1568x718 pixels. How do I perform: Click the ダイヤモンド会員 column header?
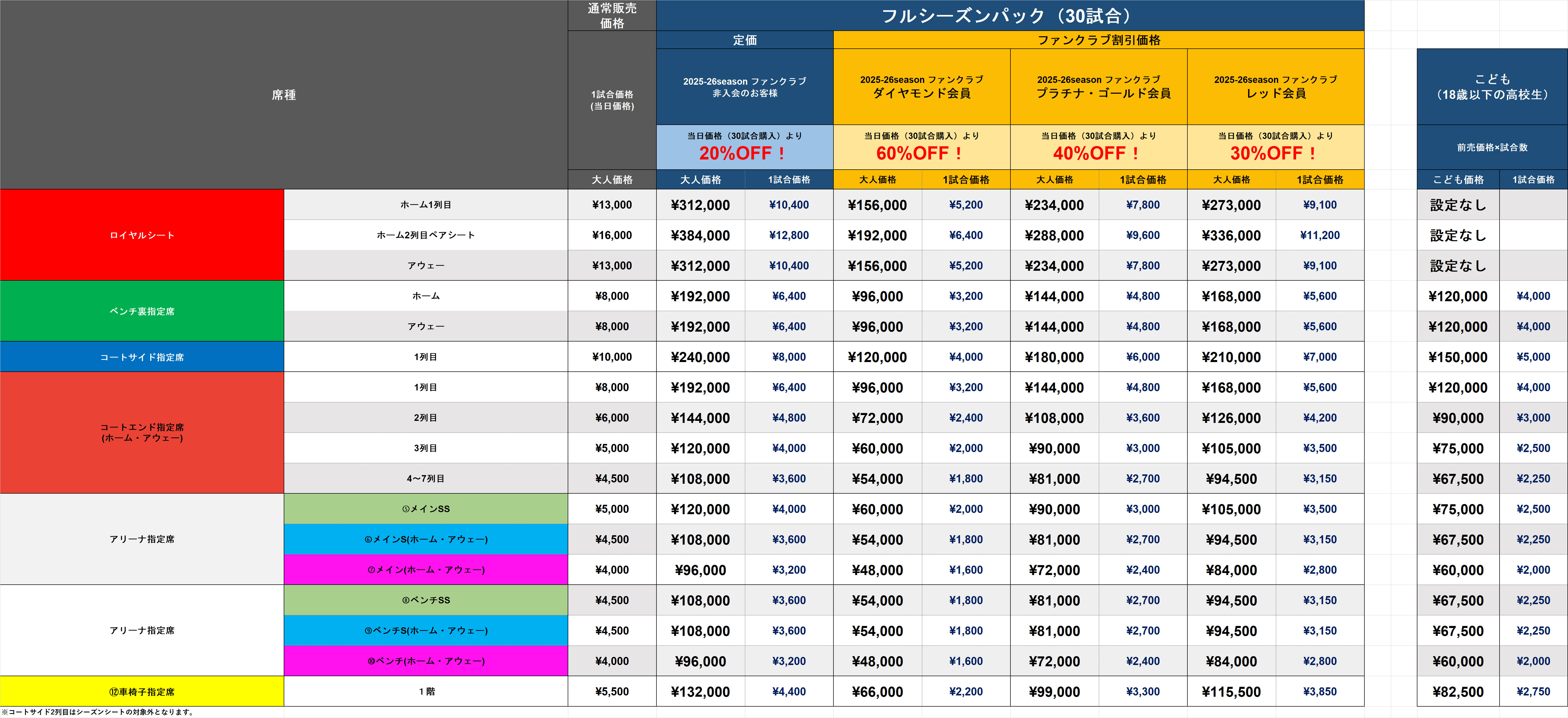pyautogui.click(x=922, y=87)
